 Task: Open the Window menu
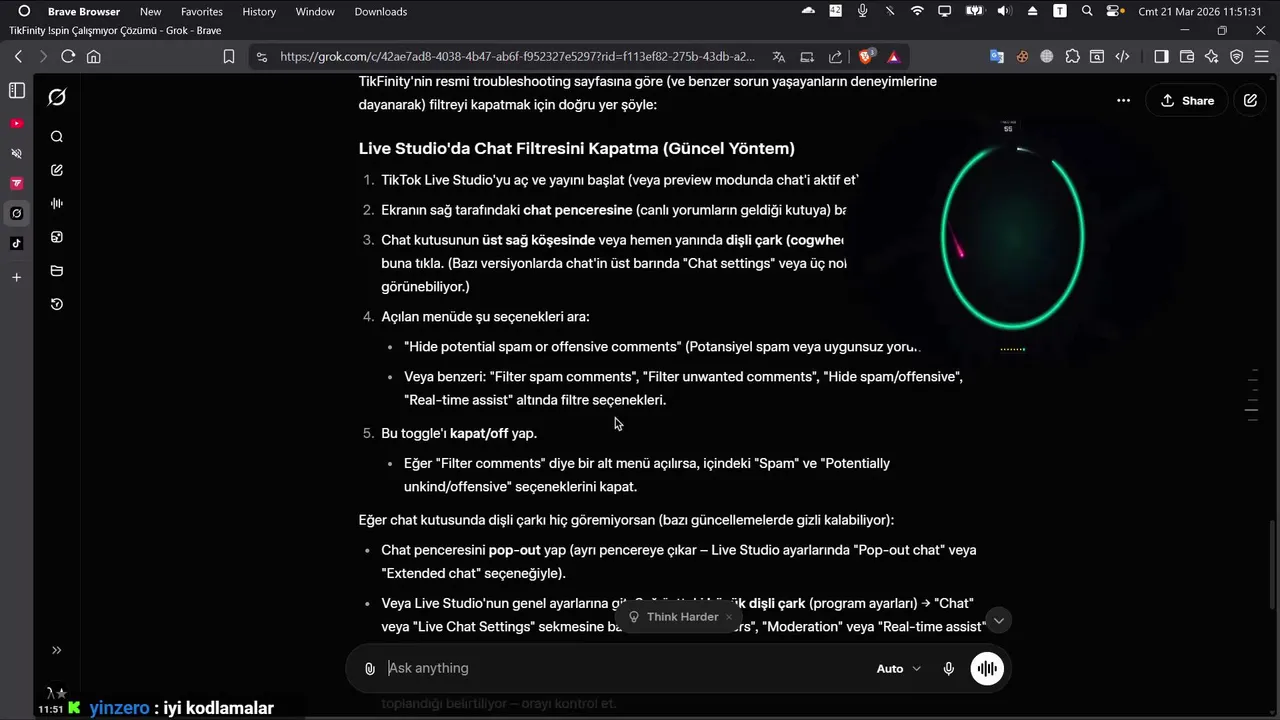click(315, 11)
